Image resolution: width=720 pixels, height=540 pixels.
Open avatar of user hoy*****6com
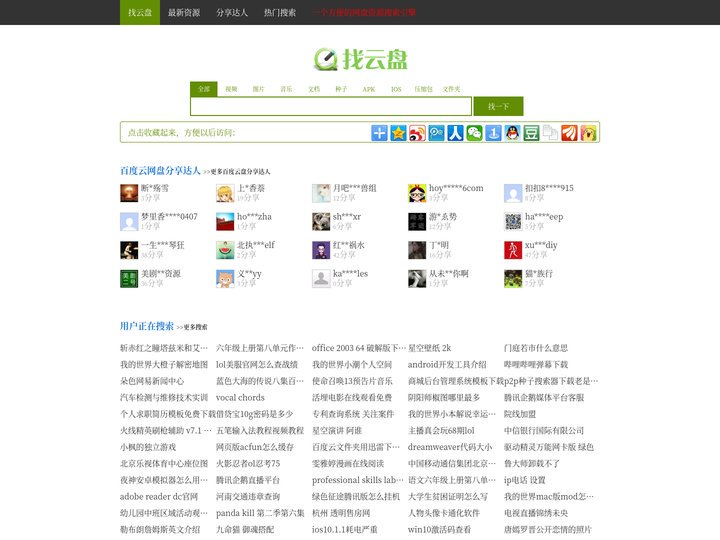pyautogui.click(x=417, y=193)
